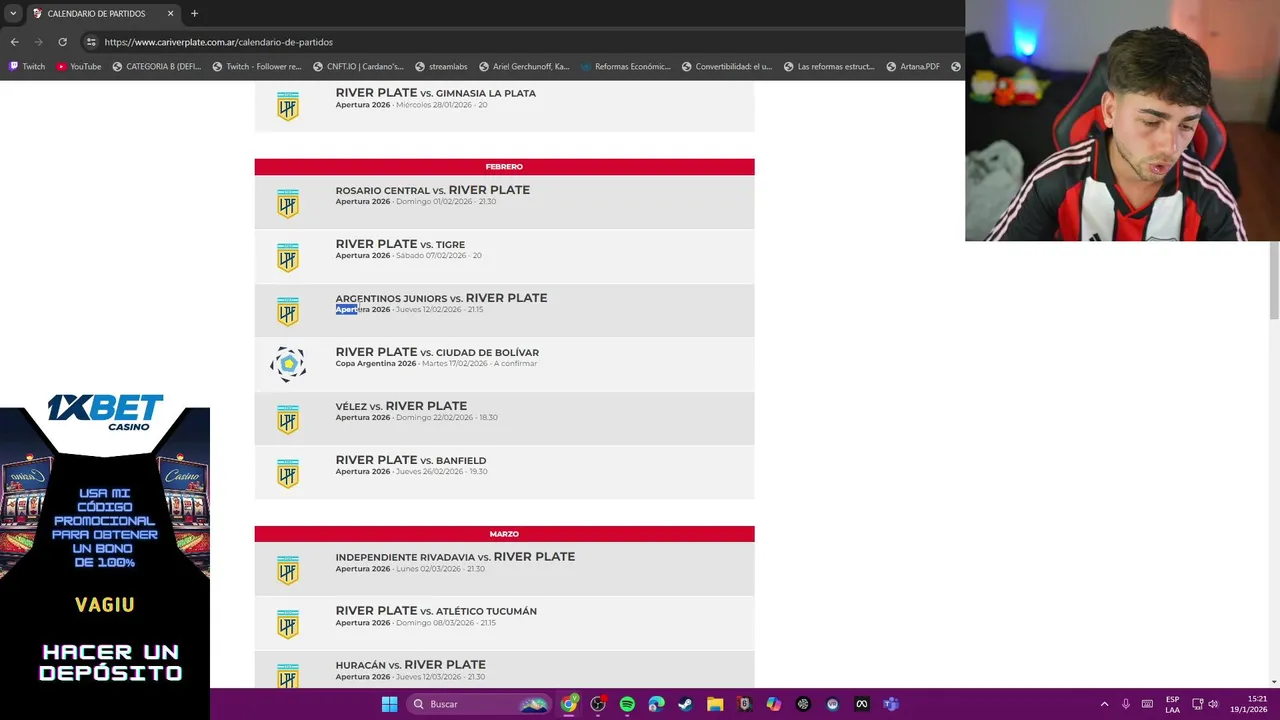
Task: View site information icon in address bar
Action: click(91, 42)
